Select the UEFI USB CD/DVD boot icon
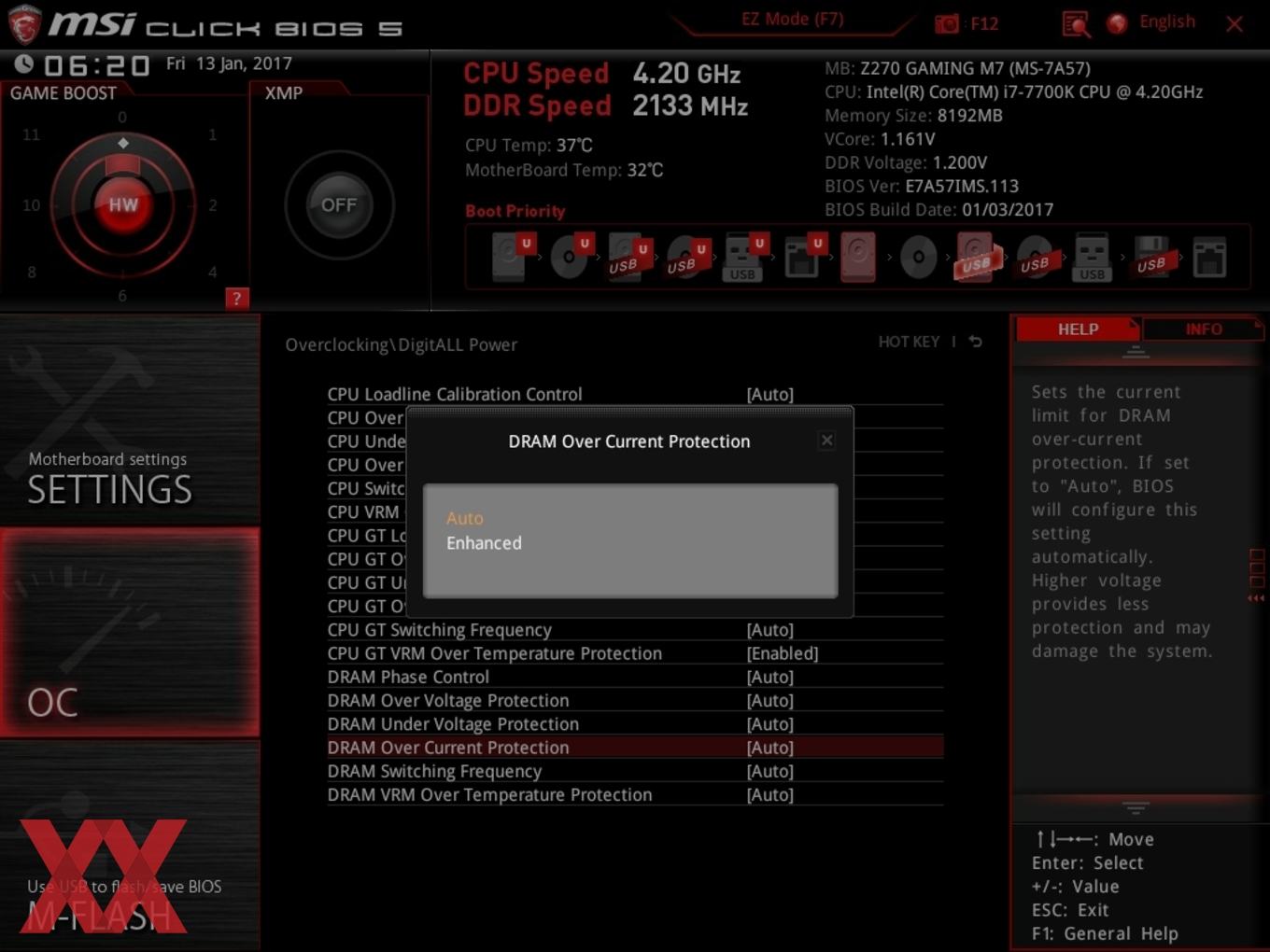The height and width of the screenshot is (952, 1270). [x=686, y=257]
